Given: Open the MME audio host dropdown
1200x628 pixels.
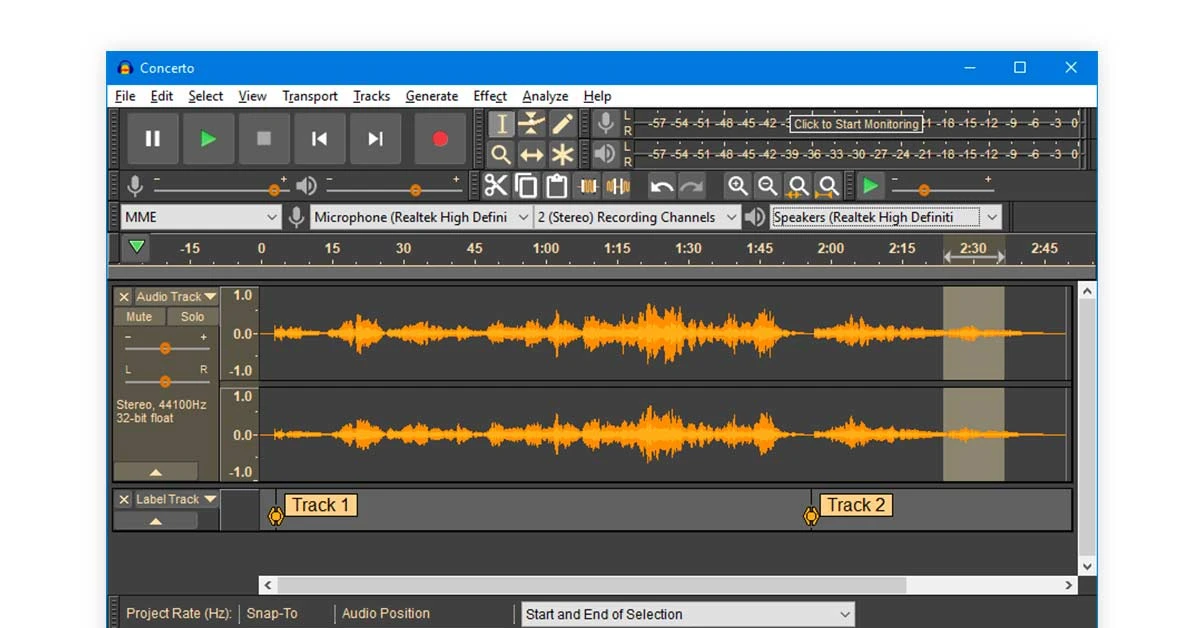Looking at the screenshot, I should click(x=199, y=217).
